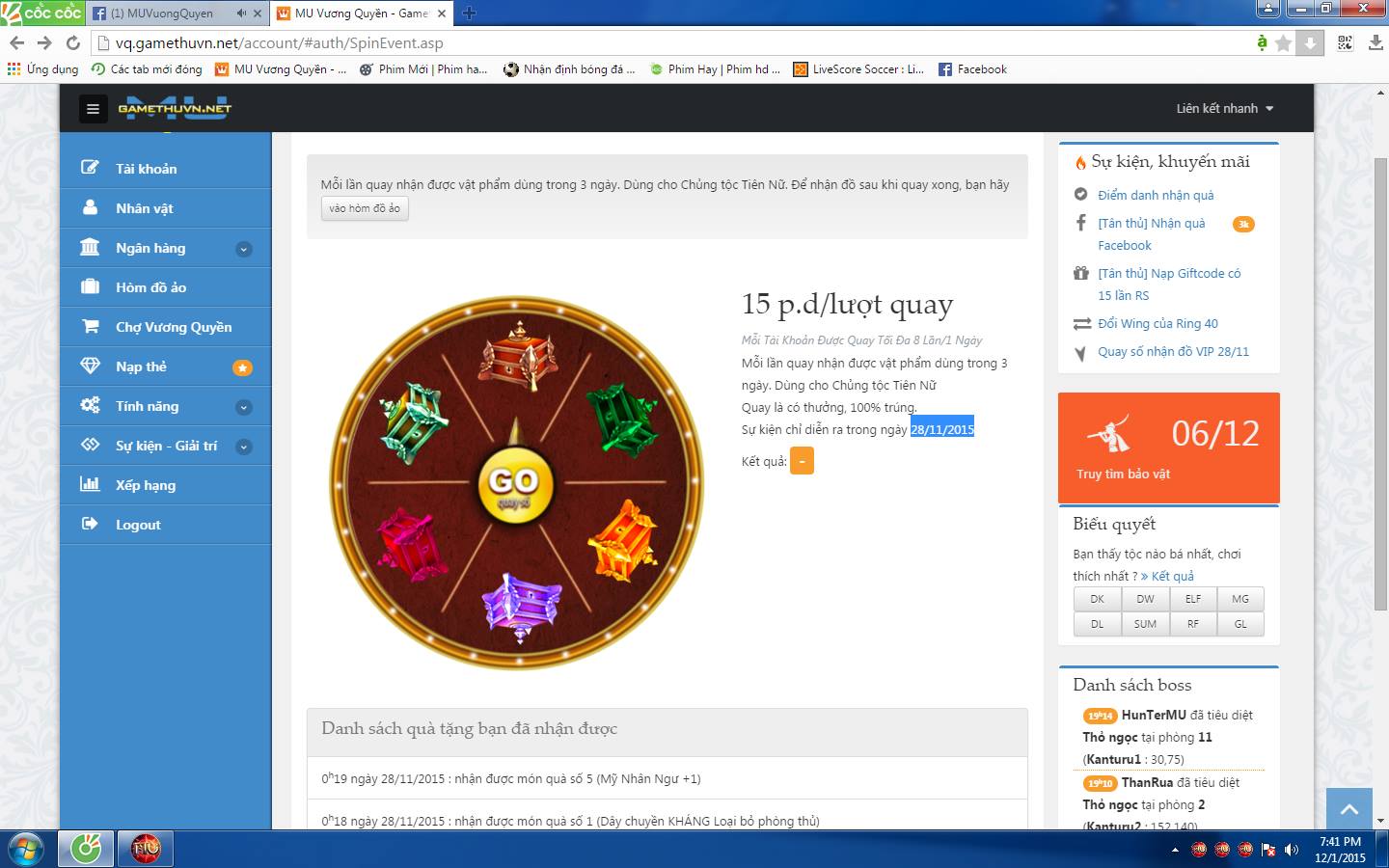The width and height of the screenshot is (1389, 868).
Task: Click the scroll-to-top arrow button
Action: click(1349, 808)
